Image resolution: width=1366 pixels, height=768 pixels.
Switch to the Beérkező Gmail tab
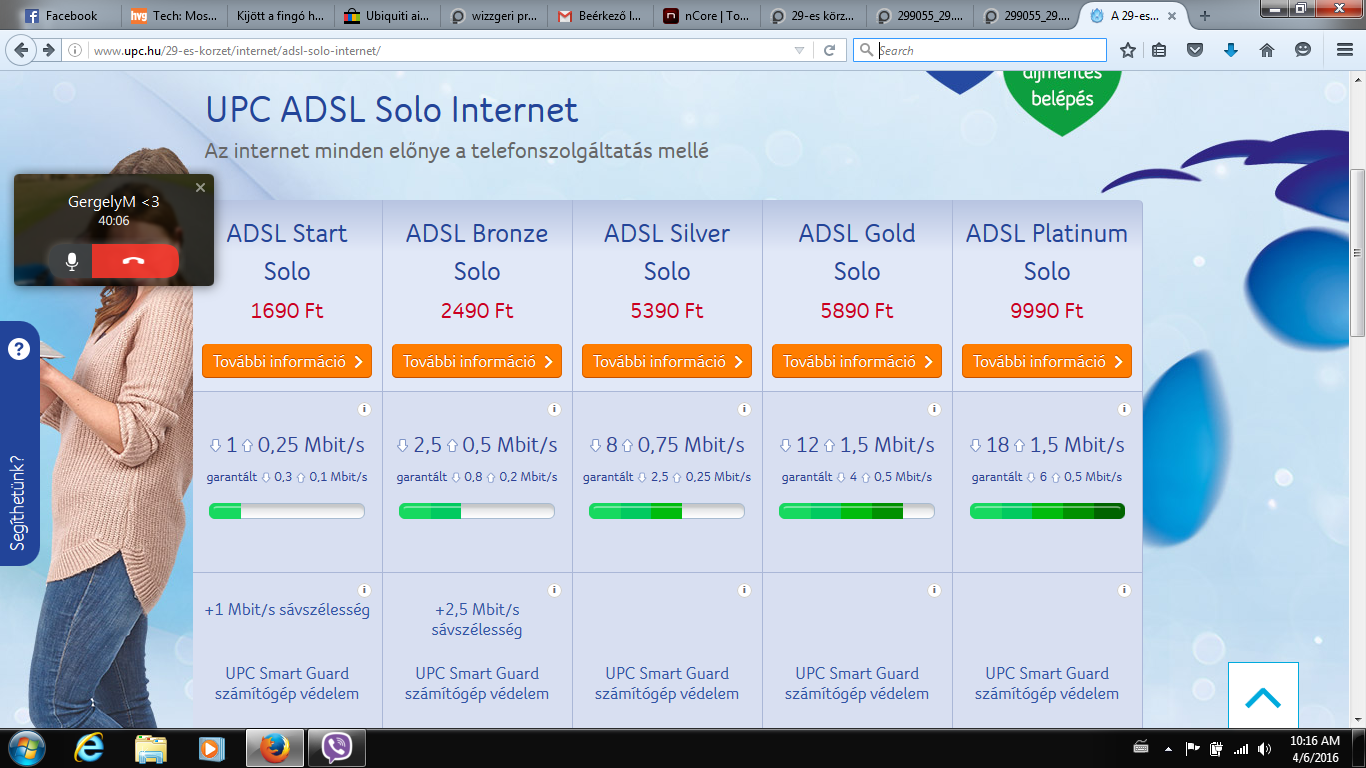600,16
